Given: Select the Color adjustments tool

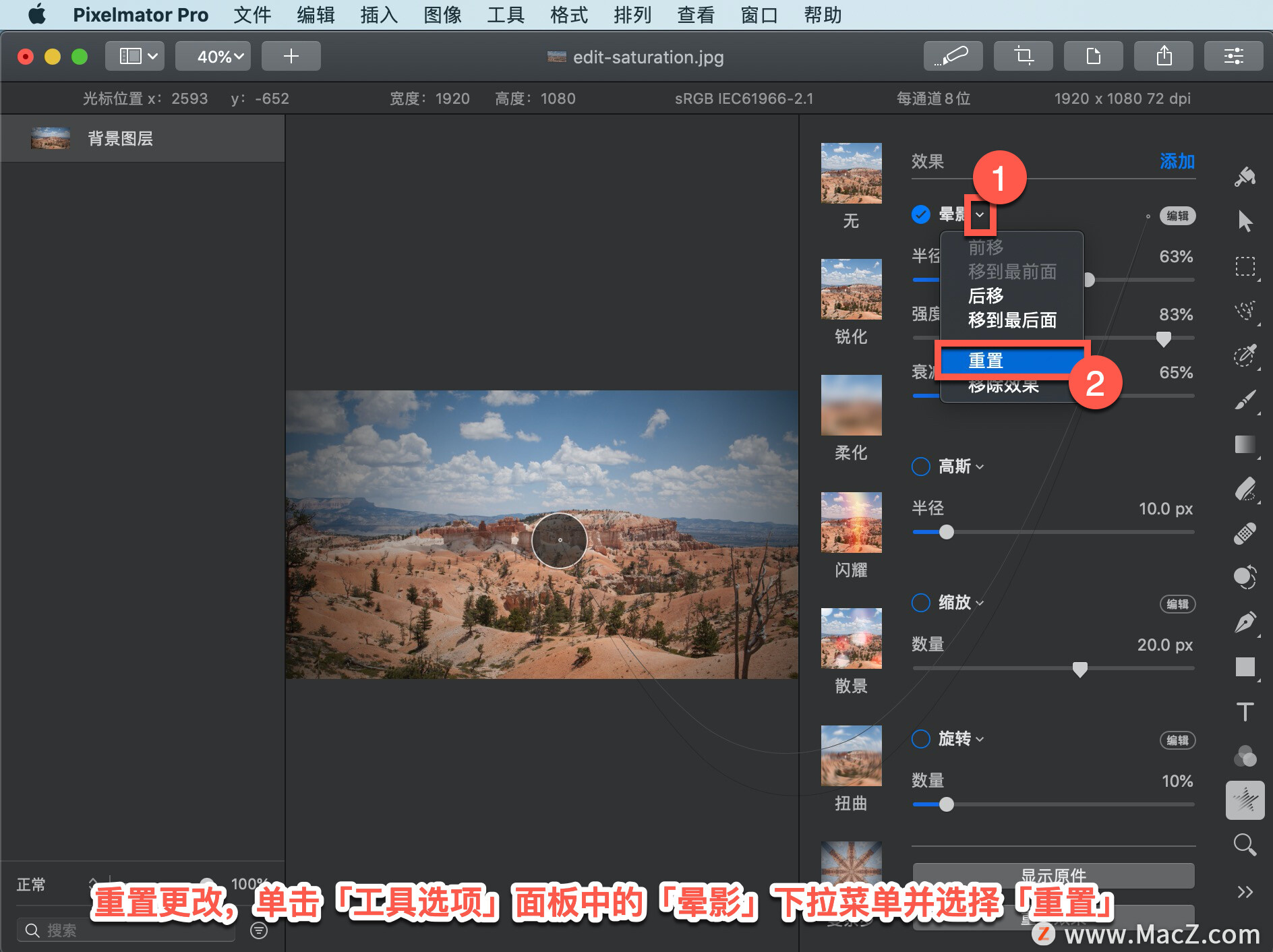Looking at the screenshot, I should [x=1245, y=578].
